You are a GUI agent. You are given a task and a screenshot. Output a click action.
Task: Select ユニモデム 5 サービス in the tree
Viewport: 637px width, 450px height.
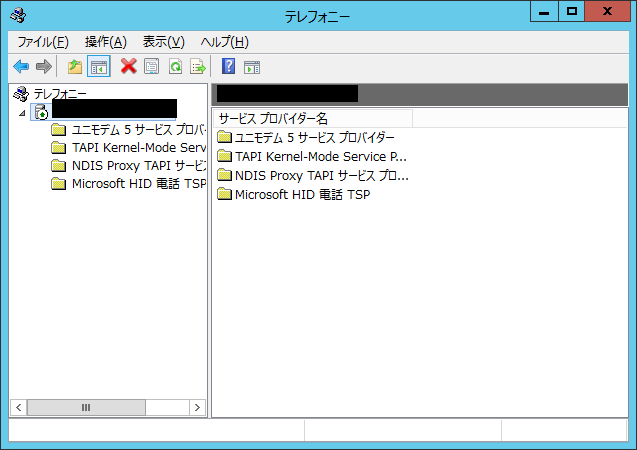[139, 130]
